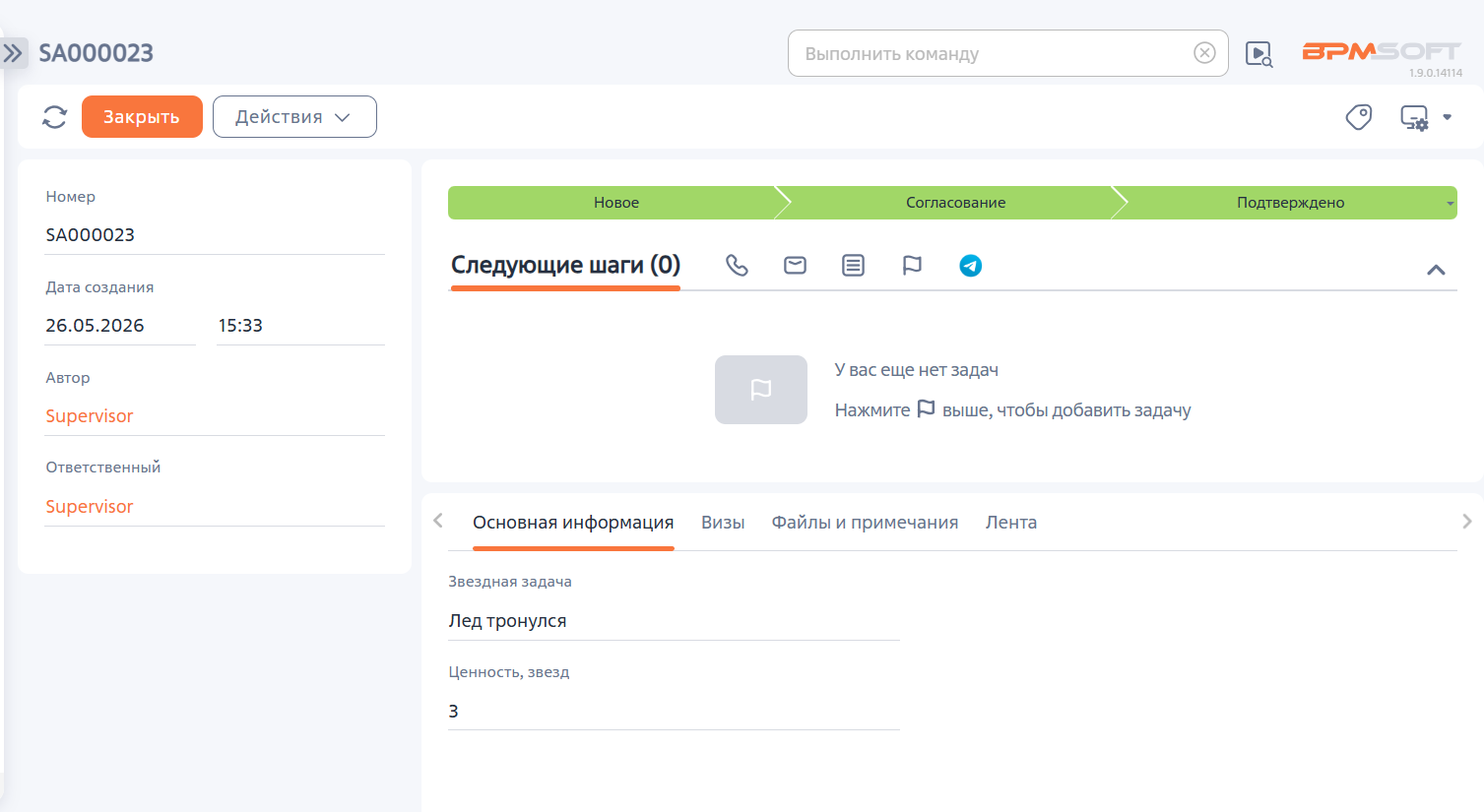Open the Ответственный Supervisor link

coord(90,507)
